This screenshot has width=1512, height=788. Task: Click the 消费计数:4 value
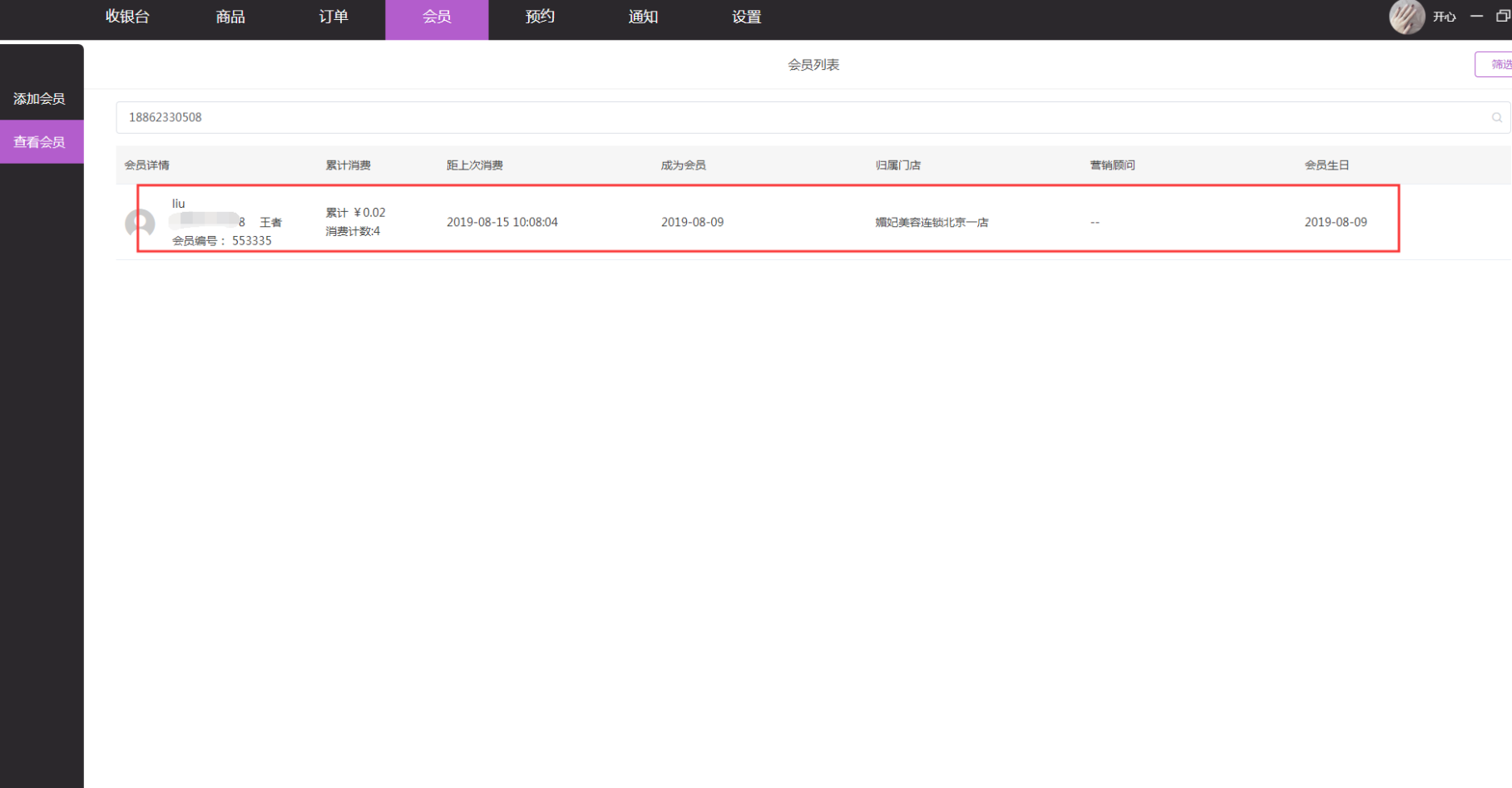pyautogui.click(x=353, y=231)
